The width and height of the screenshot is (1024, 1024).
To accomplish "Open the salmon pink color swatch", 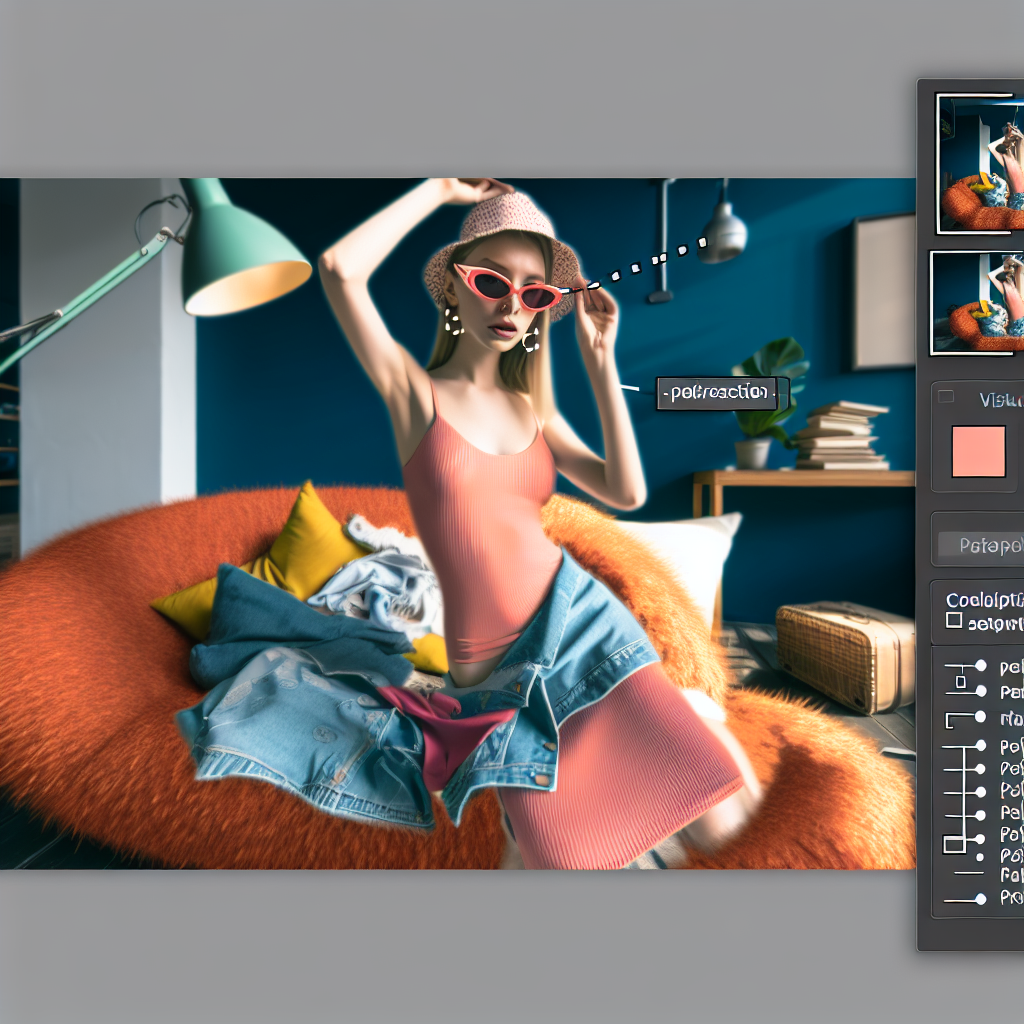I will point(979,451).
